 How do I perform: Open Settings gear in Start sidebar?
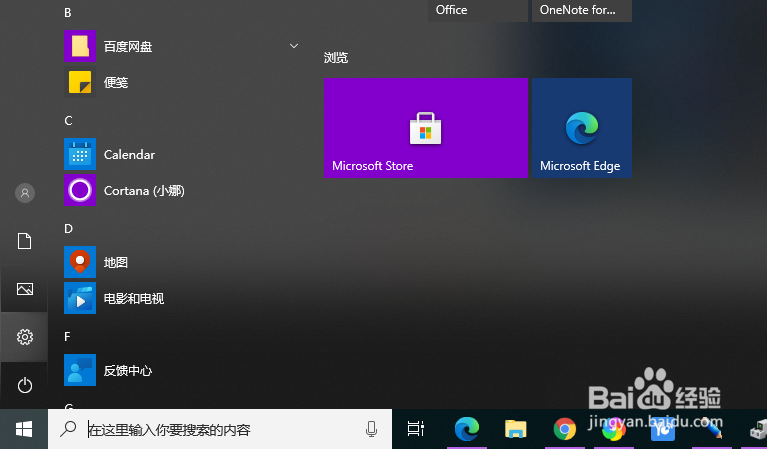pyautogui.click(x=24, y=337)
